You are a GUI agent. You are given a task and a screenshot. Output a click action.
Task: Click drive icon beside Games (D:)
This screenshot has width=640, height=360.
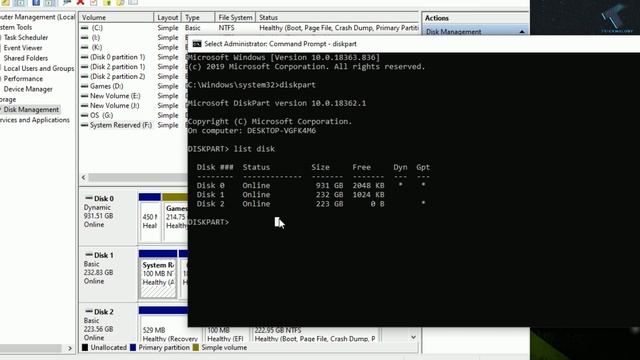coord(84,86)
